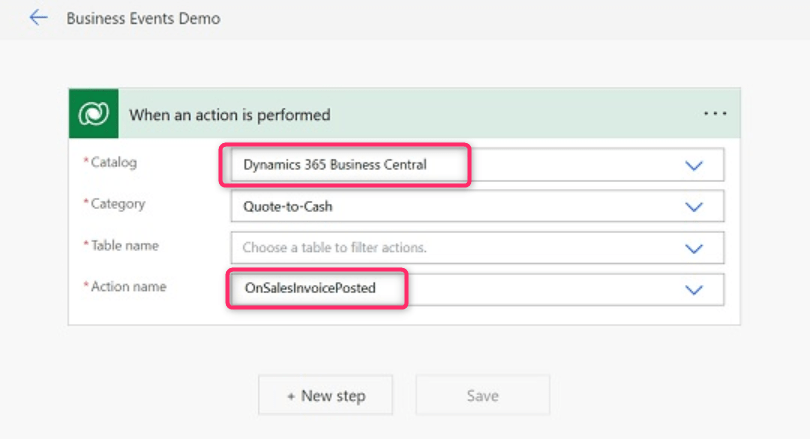The width and height of the screenshot is (810, 439).
Task: Click the OnSalesInvoicePosted action value
Action: tap(310, 288)
